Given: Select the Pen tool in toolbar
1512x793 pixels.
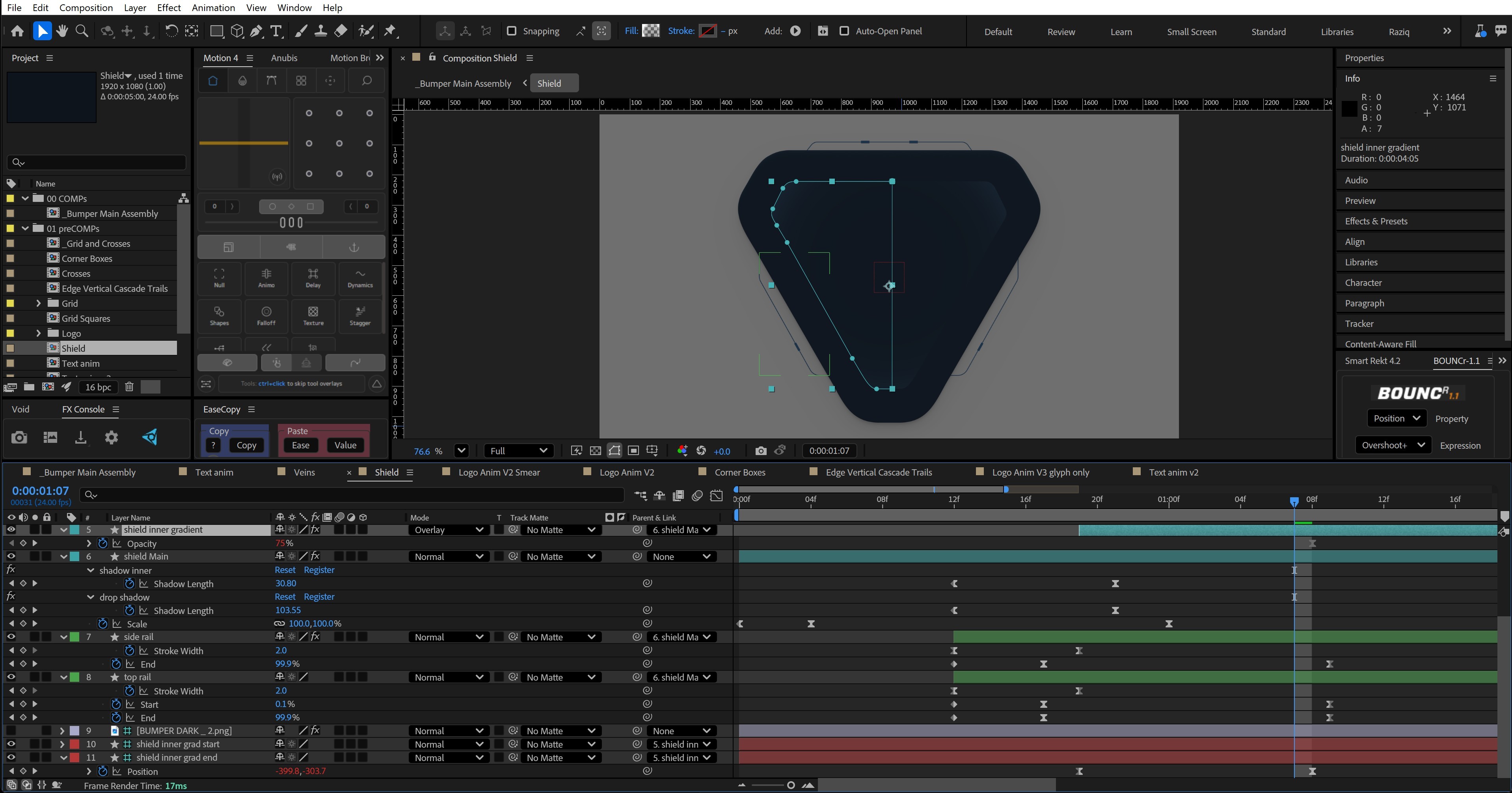Looking at the screenshot, I should pyautogui.click(x=257, y=31).
